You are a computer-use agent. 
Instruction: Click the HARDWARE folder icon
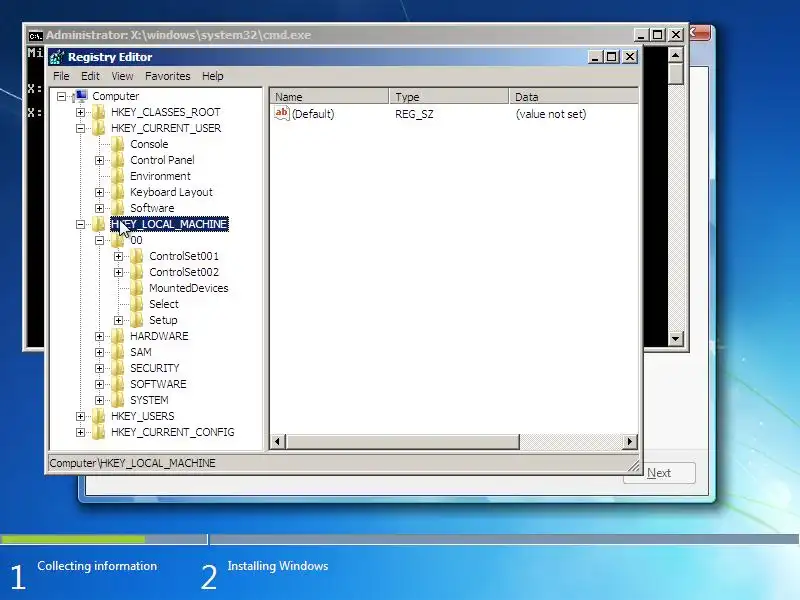118,336
